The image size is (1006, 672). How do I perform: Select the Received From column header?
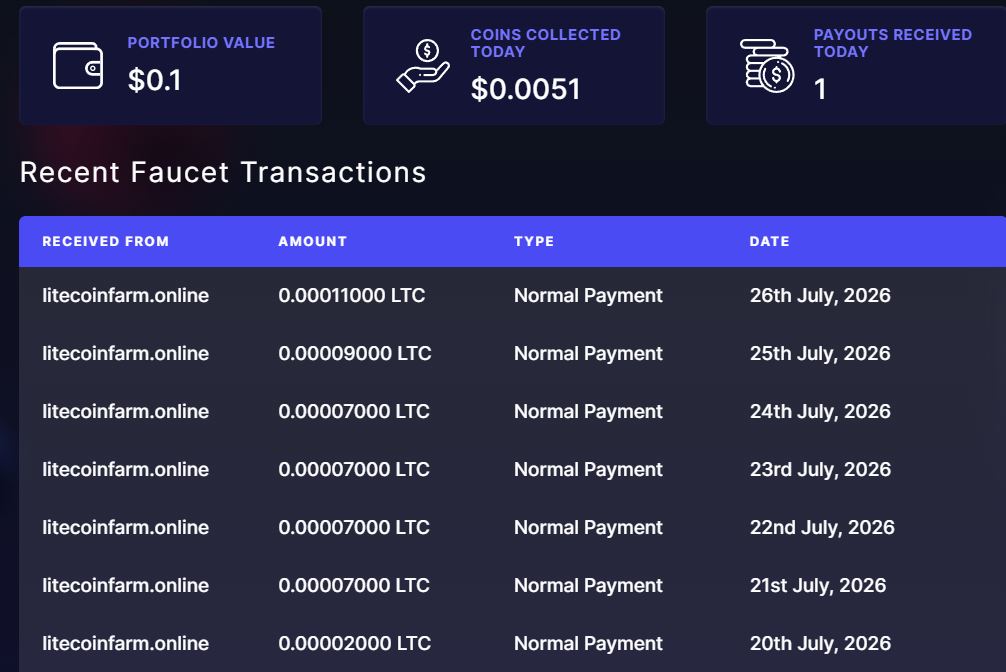click(x=106, y=241)
